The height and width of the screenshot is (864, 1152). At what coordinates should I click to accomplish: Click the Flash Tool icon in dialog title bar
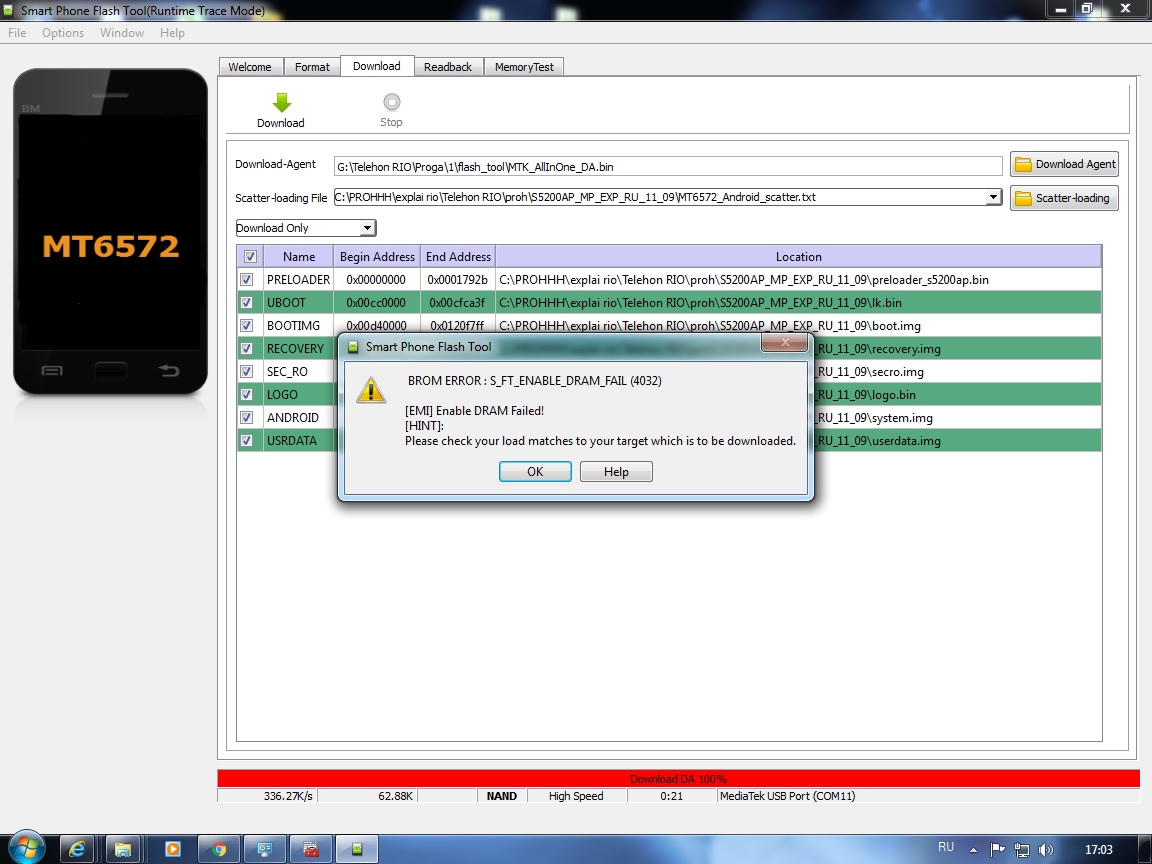point(353,347)
